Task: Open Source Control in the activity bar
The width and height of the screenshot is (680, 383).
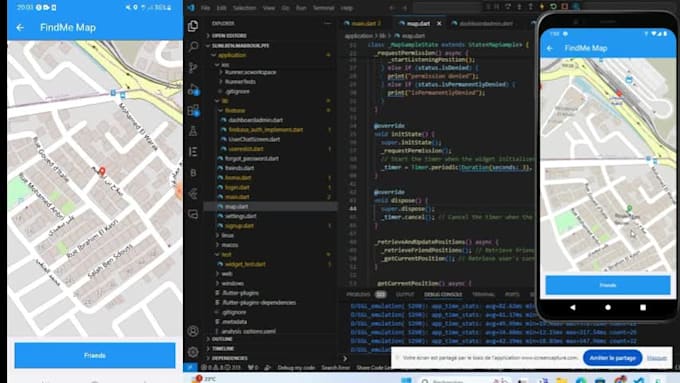Action: (193, 68)
